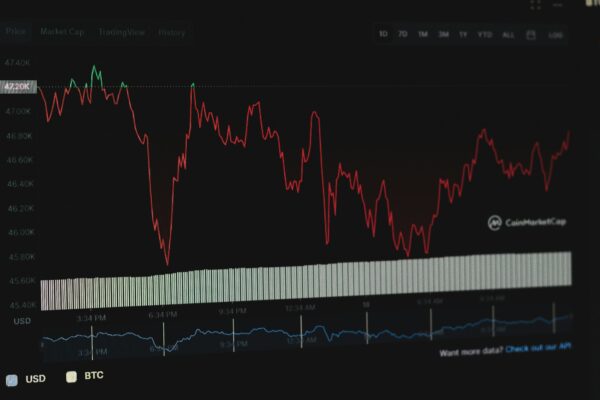
Task: Click the gray volume bars area
Action: click(x=306, y=281)
